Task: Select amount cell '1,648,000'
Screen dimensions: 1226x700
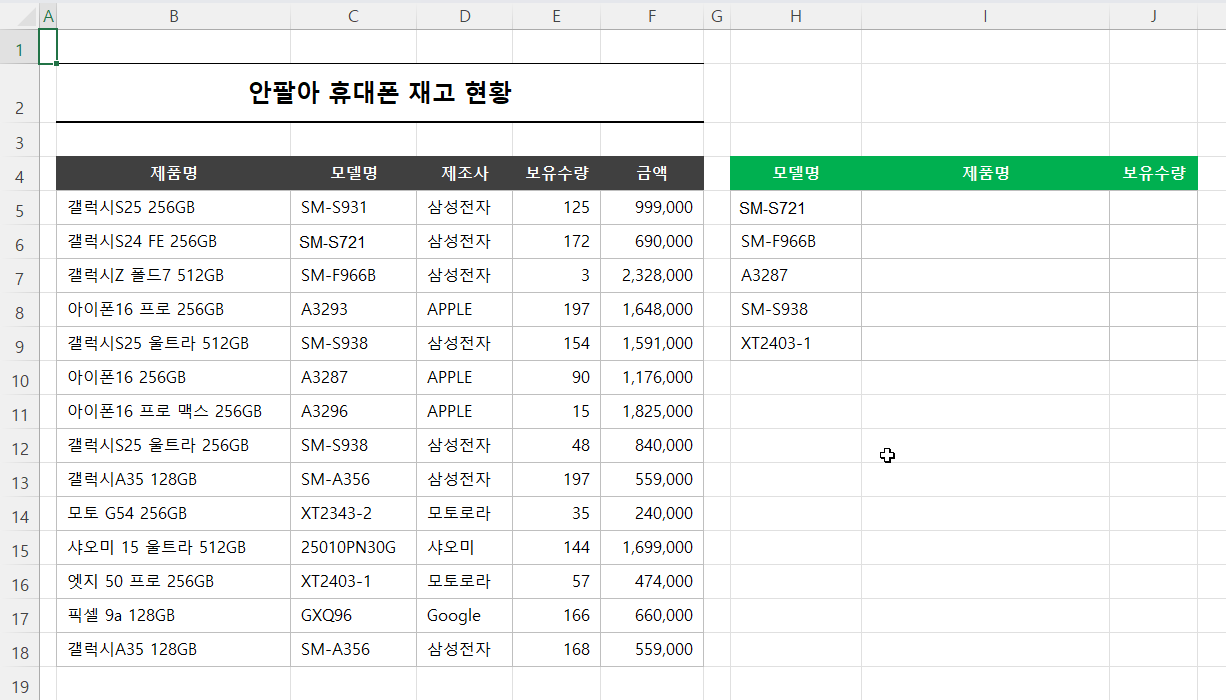Action: pyautogui.click(x=652, y=310)
